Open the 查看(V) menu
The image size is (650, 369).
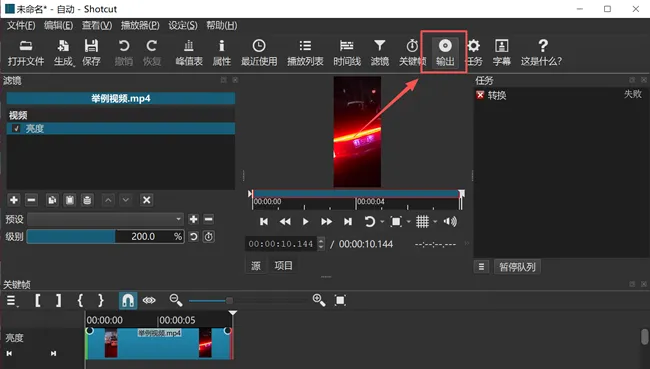click(97, 26)
